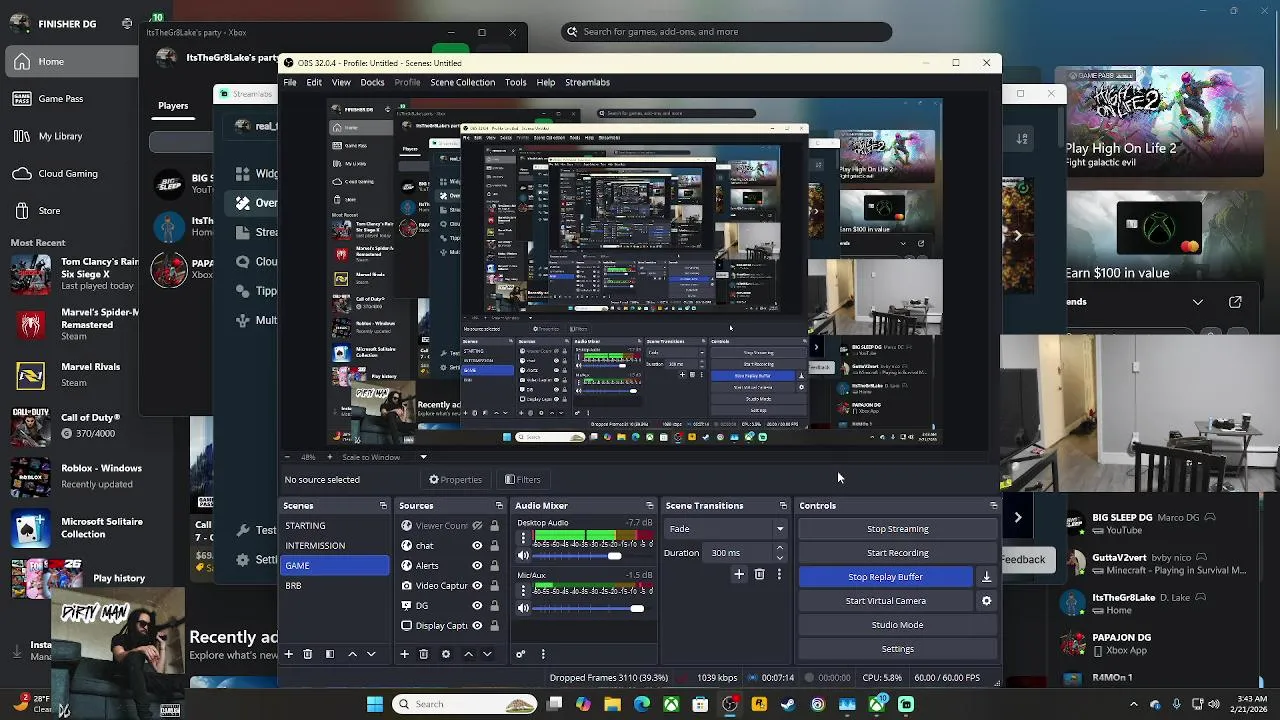Open OBS Settings button

point(897,649)
